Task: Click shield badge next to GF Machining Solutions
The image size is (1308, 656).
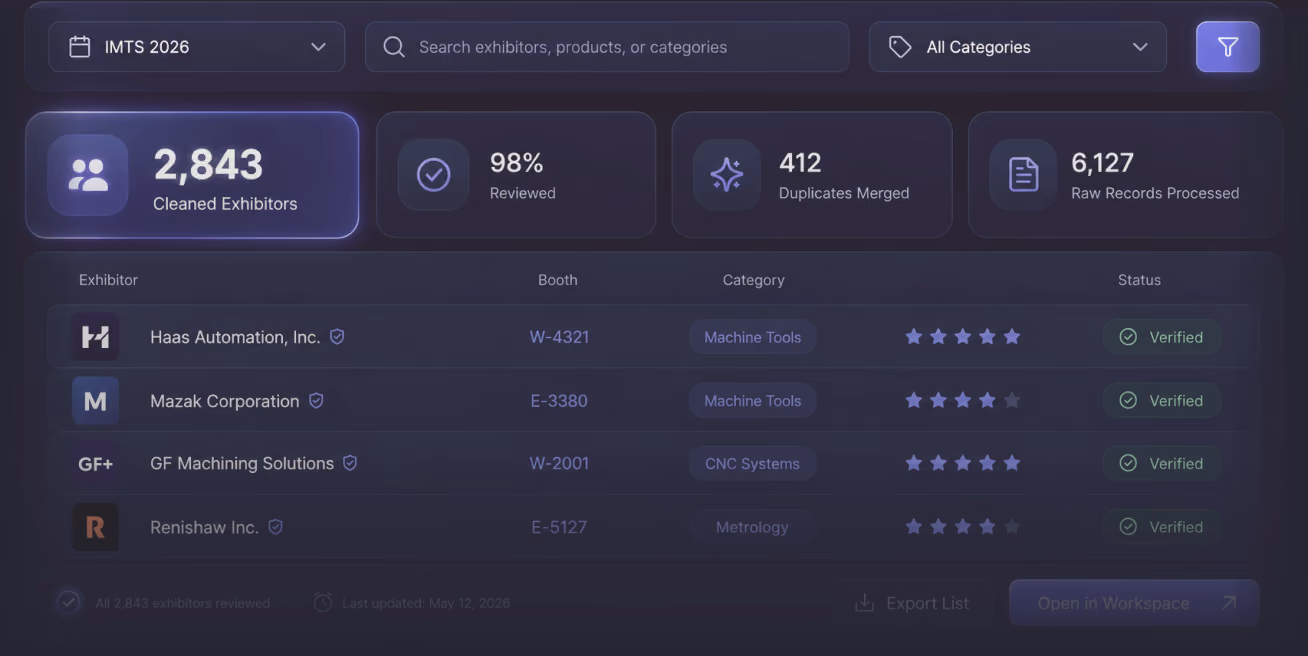Action: point(350,463)
